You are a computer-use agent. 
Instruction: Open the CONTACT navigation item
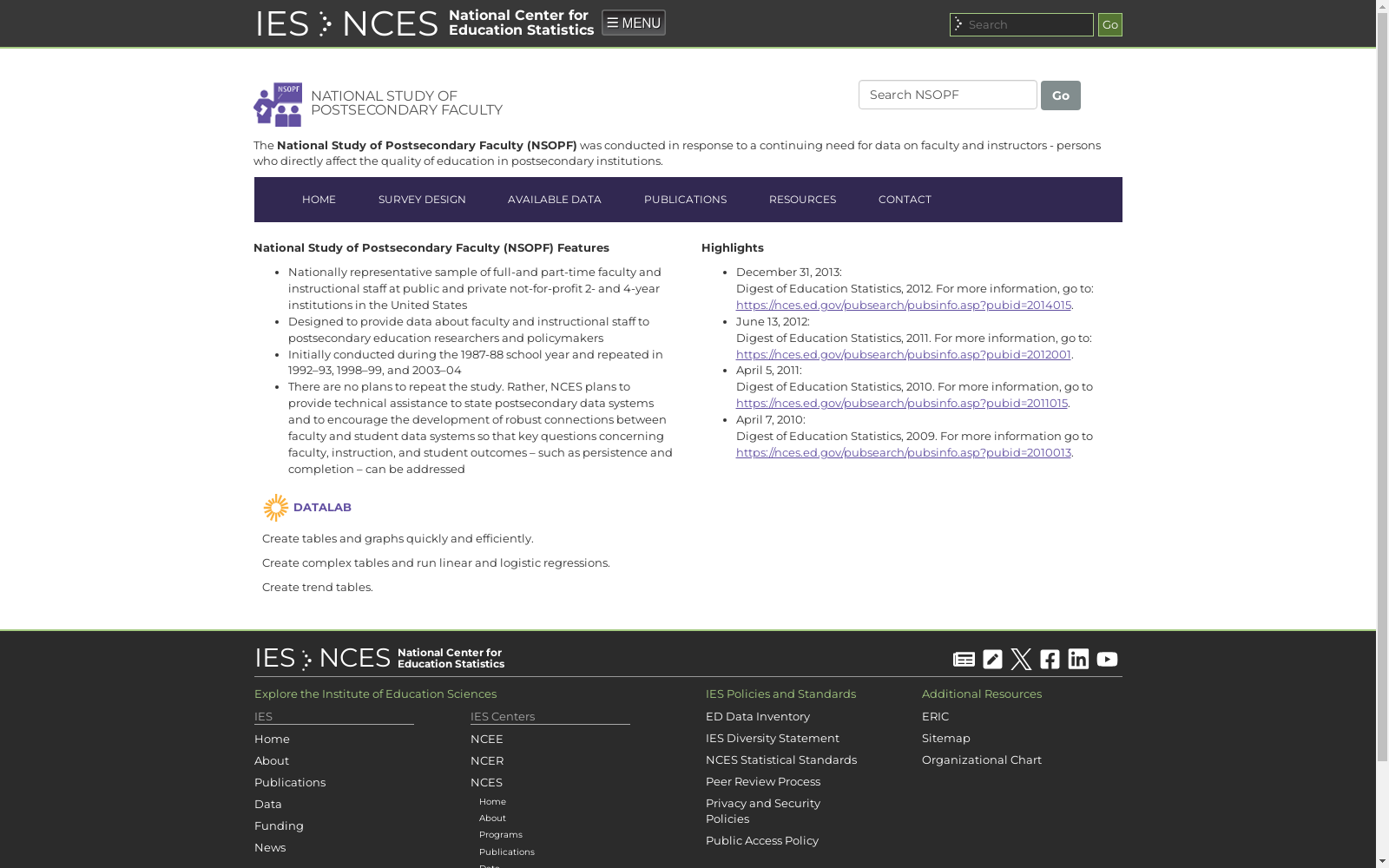(x=905, y=200)
